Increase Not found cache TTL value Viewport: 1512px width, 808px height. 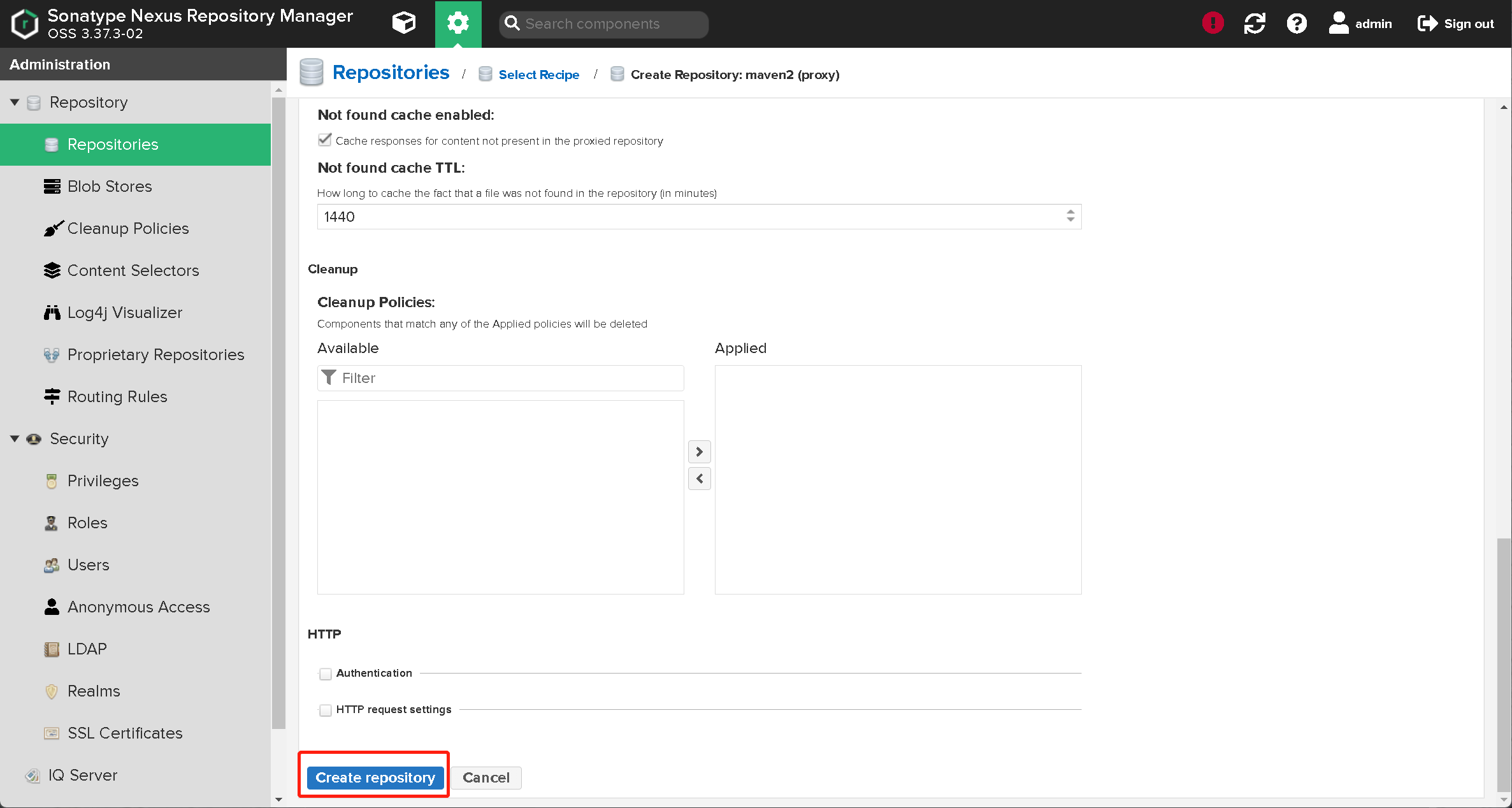[1070, 212]
